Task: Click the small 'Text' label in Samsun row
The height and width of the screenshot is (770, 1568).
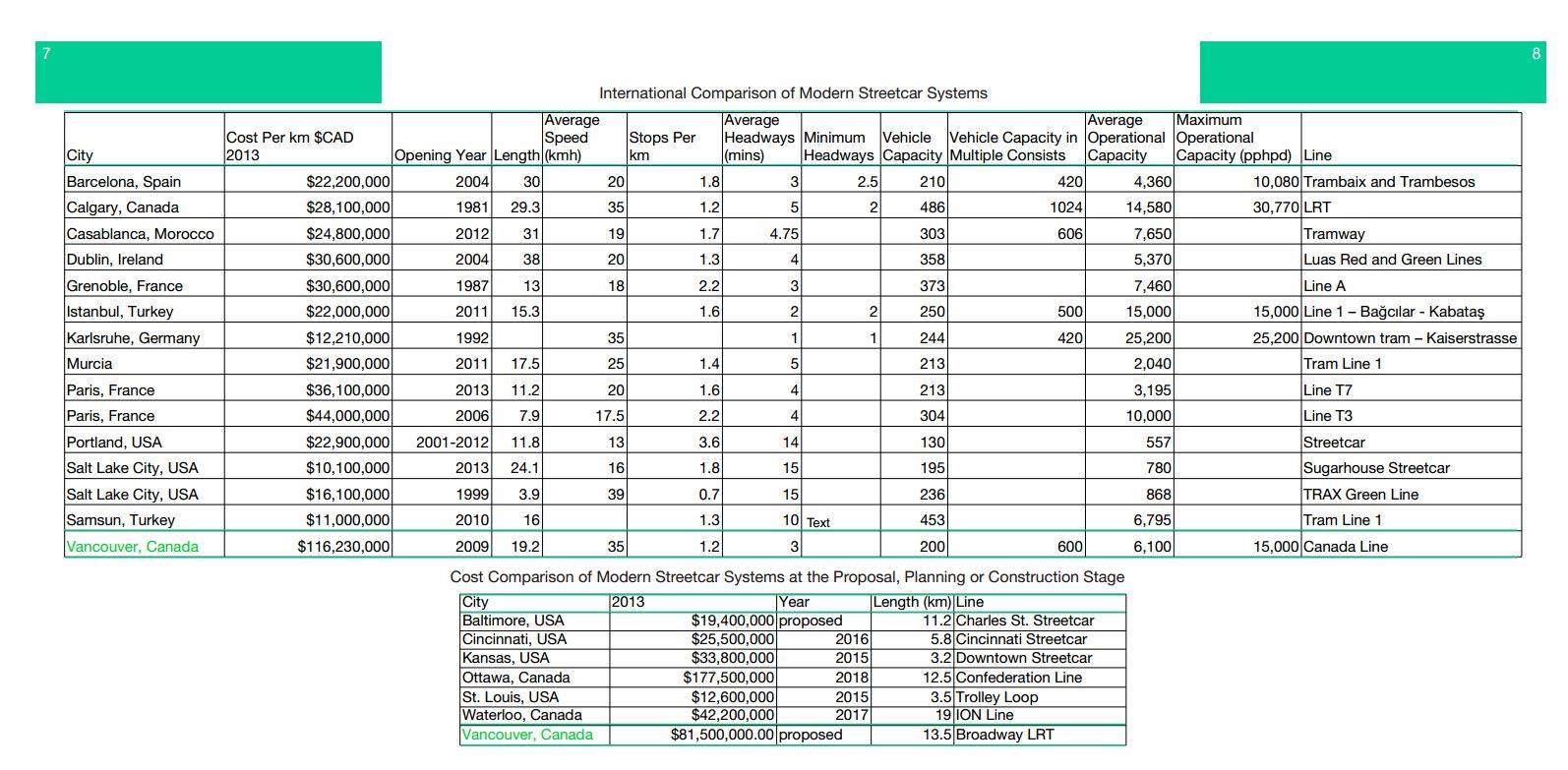Action: pos(818,523)
